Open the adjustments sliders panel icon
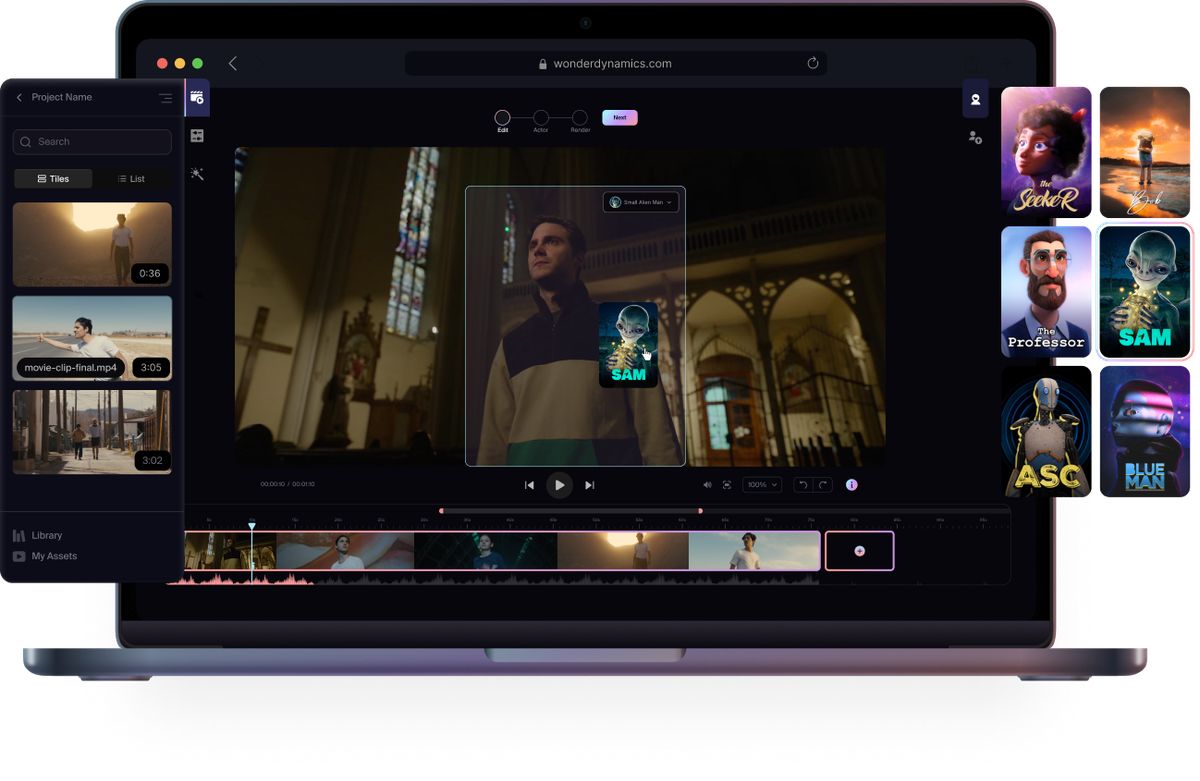 pyautogui.click(x=197, y=136)
